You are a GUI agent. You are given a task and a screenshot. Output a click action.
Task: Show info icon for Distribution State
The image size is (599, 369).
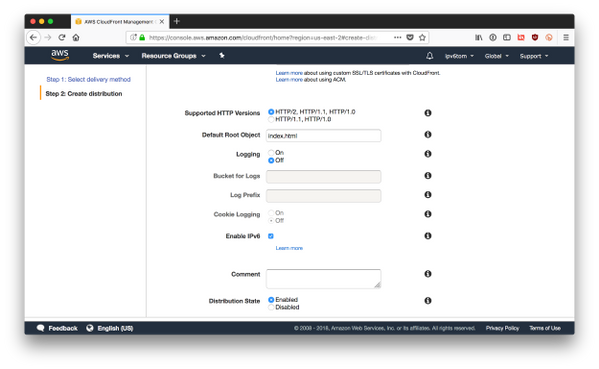point(428,301)
